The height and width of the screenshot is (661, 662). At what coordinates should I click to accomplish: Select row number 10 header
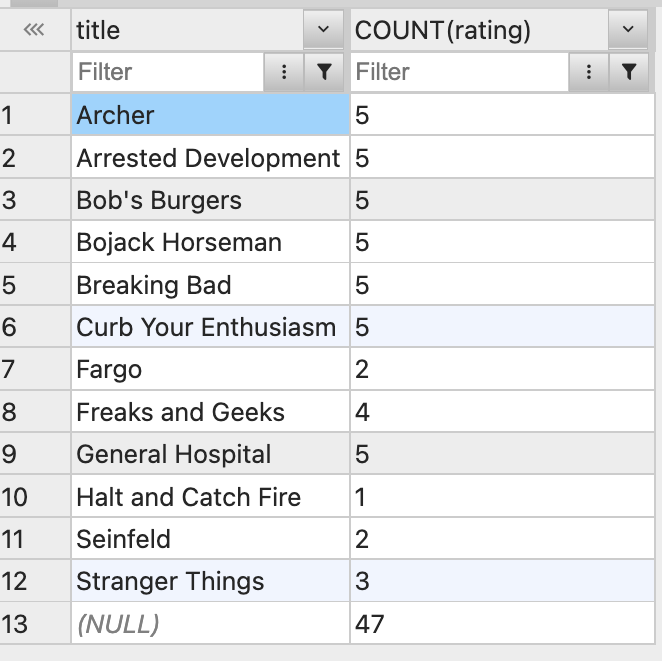[35, 496]
